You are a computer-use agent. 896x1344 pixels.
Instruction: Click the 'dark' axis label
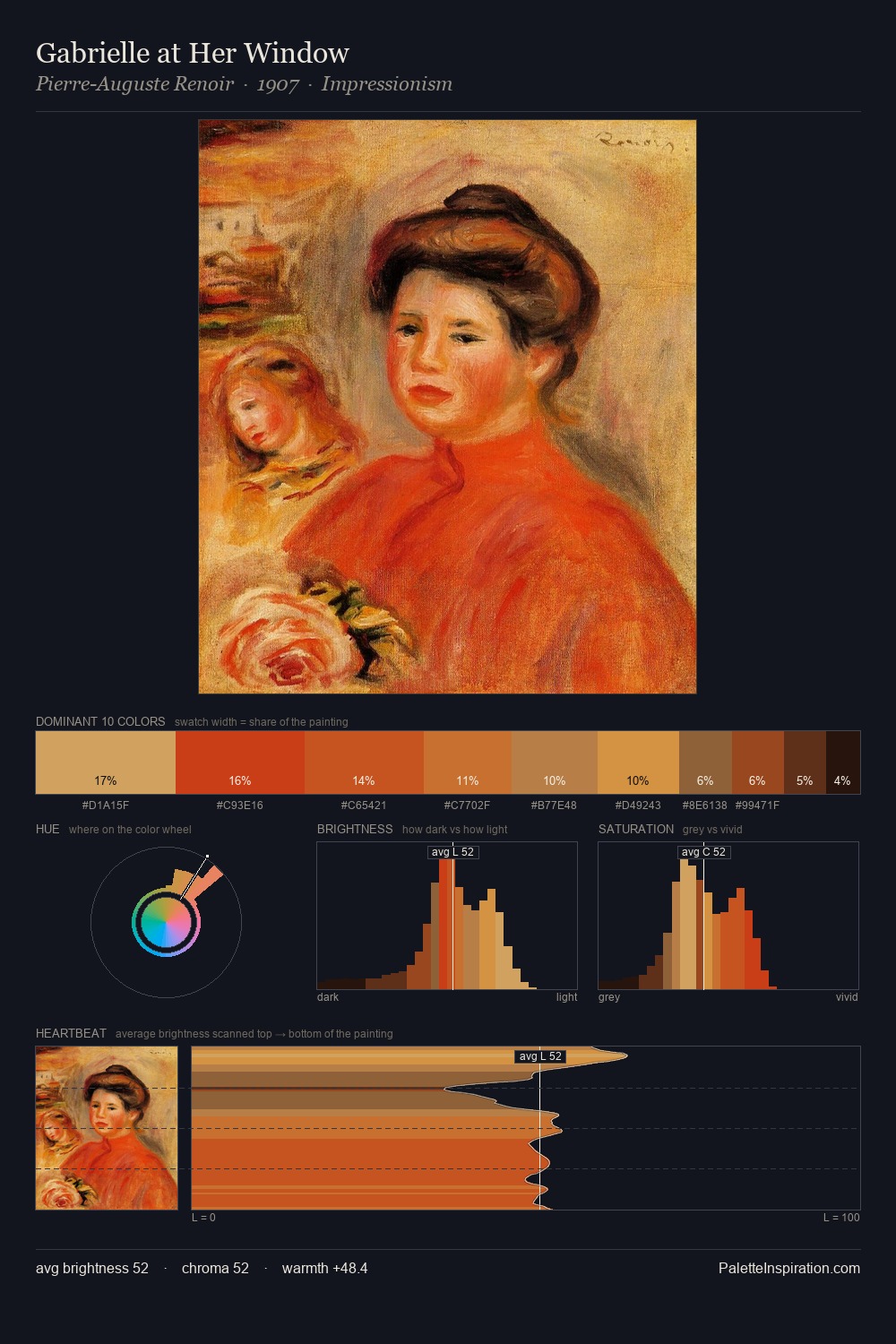pyautogui.click(x=328, y=997)
